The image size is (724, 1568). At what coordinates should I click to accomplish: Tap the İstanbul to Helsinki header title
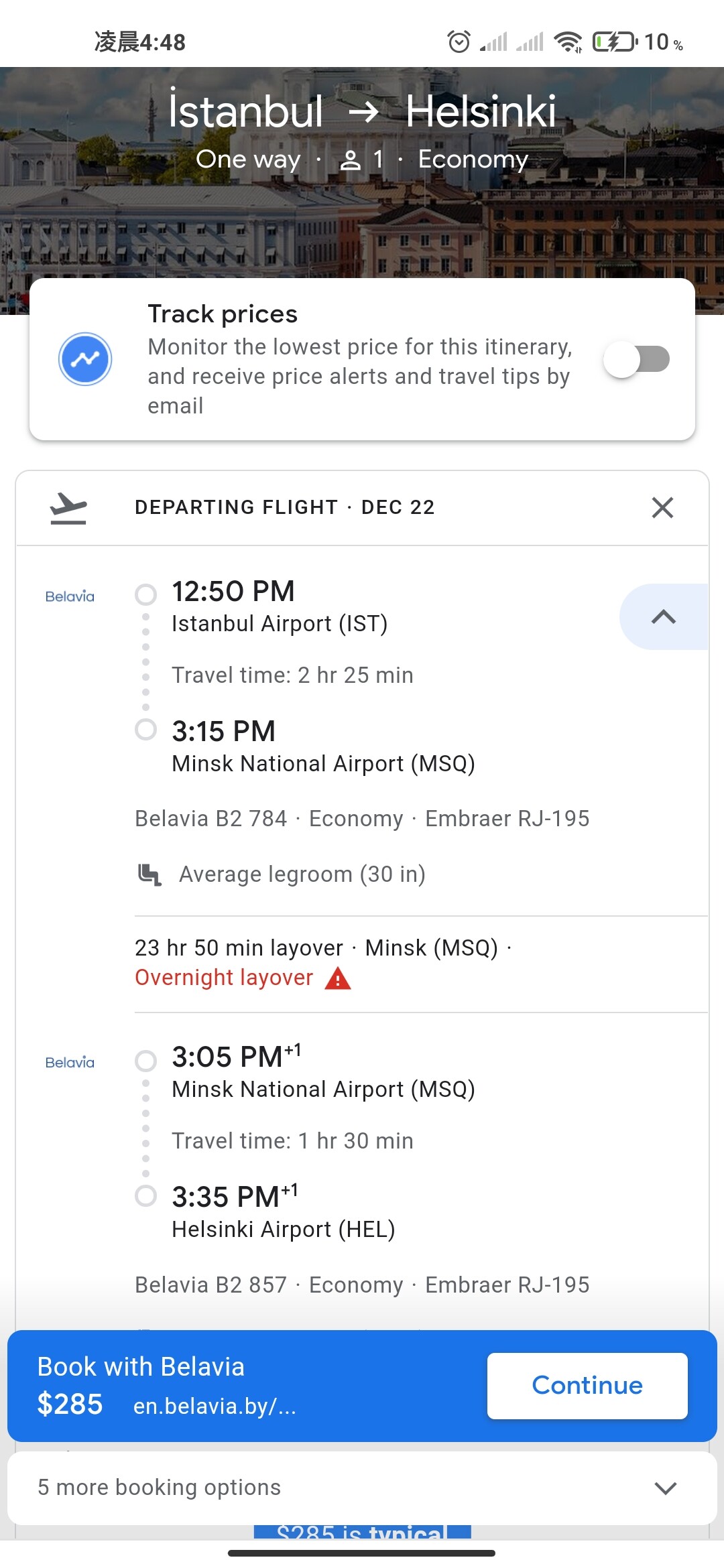tap(362, 111)
